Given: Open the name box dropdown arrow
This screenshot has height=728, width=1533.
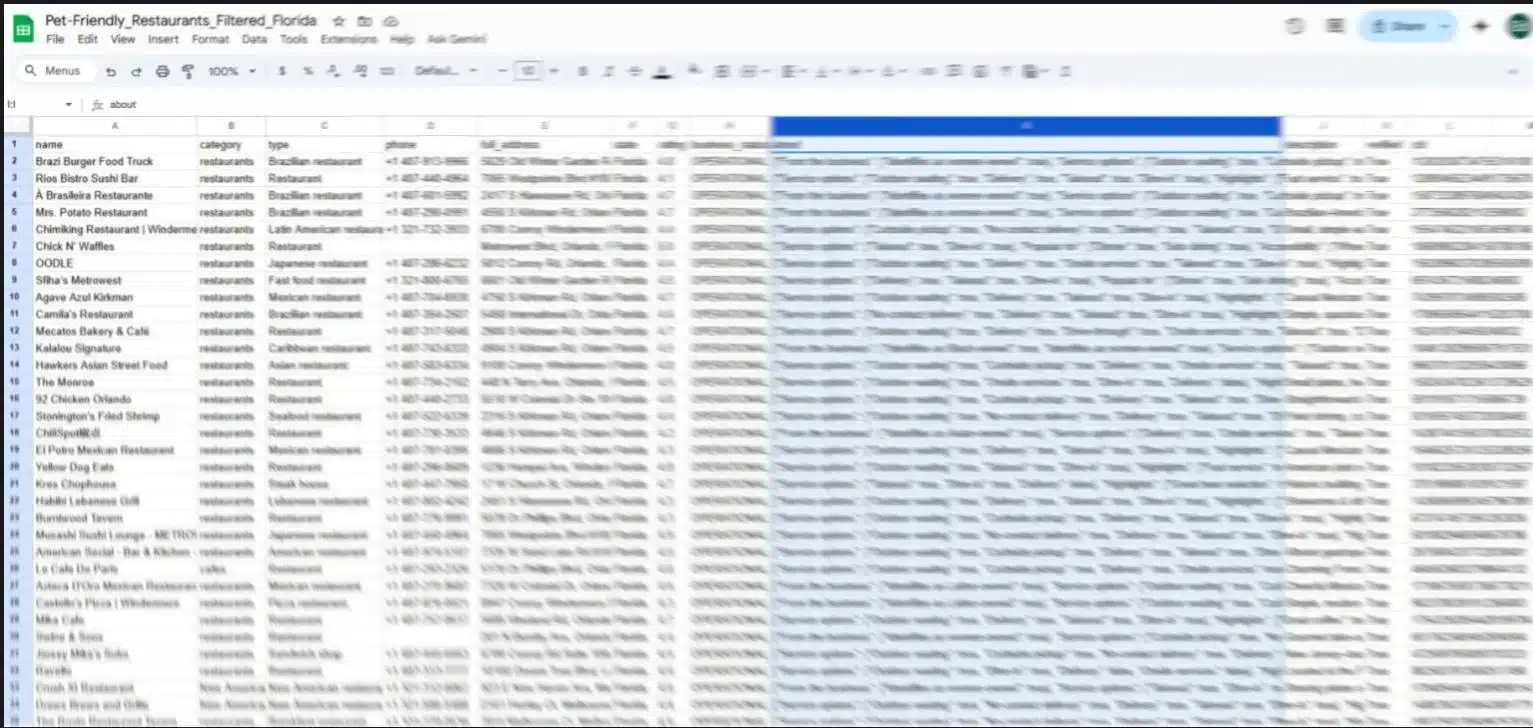Looking at the screenshot, I should click(x=69, y=105).
